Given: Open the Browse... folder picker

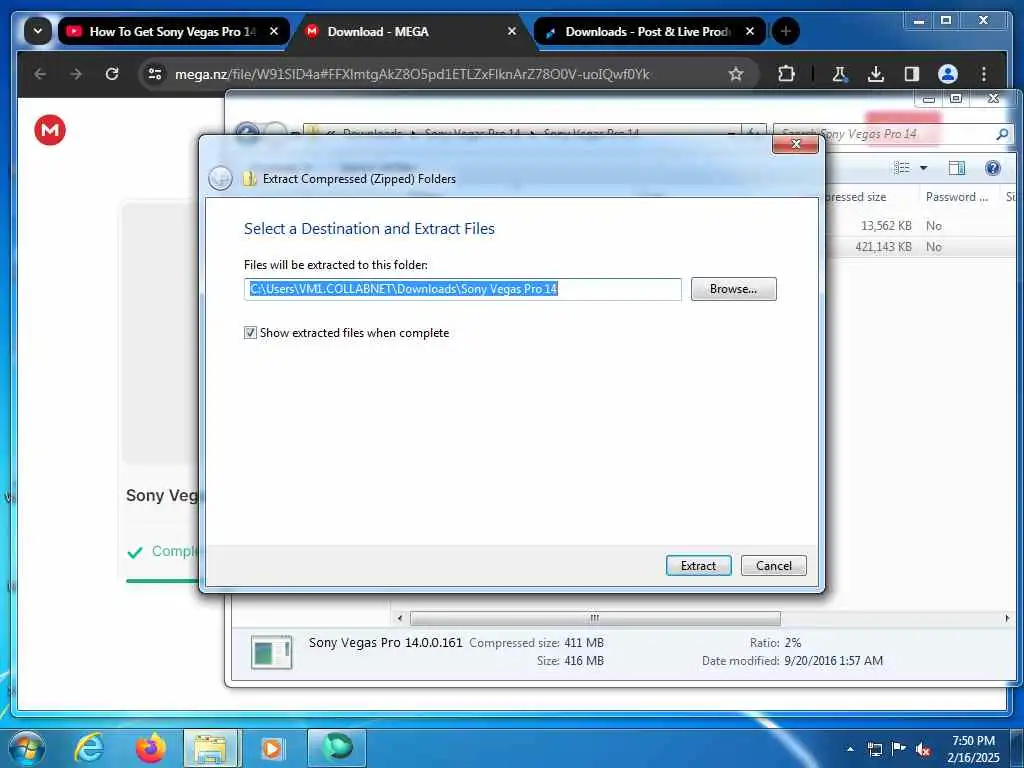Looking at the screenshot, I should click(733, 289).
